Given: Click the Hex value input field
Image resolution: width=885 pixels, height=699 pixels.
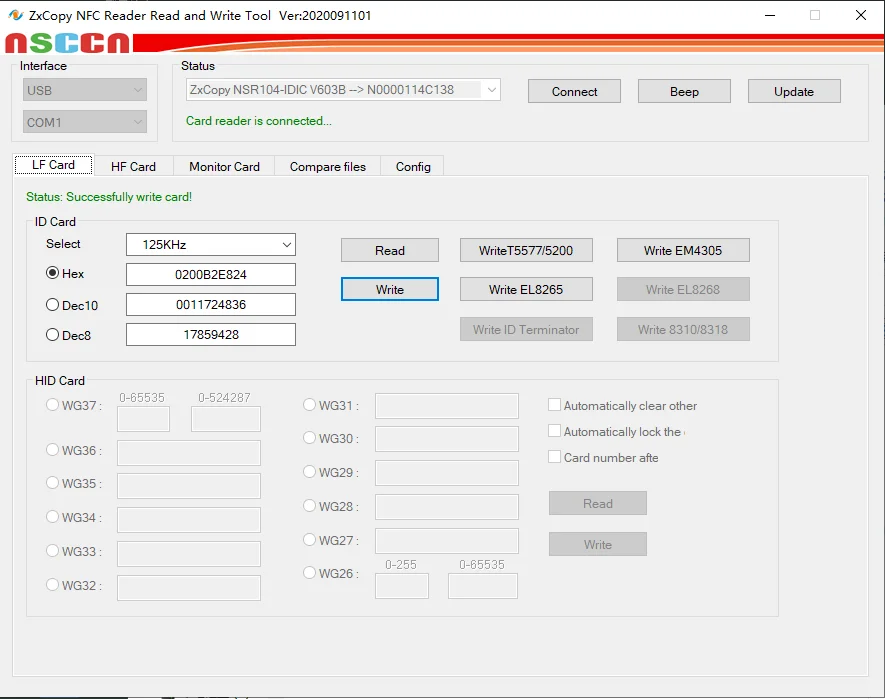Looking at the screenshot, I should [211, 274].
